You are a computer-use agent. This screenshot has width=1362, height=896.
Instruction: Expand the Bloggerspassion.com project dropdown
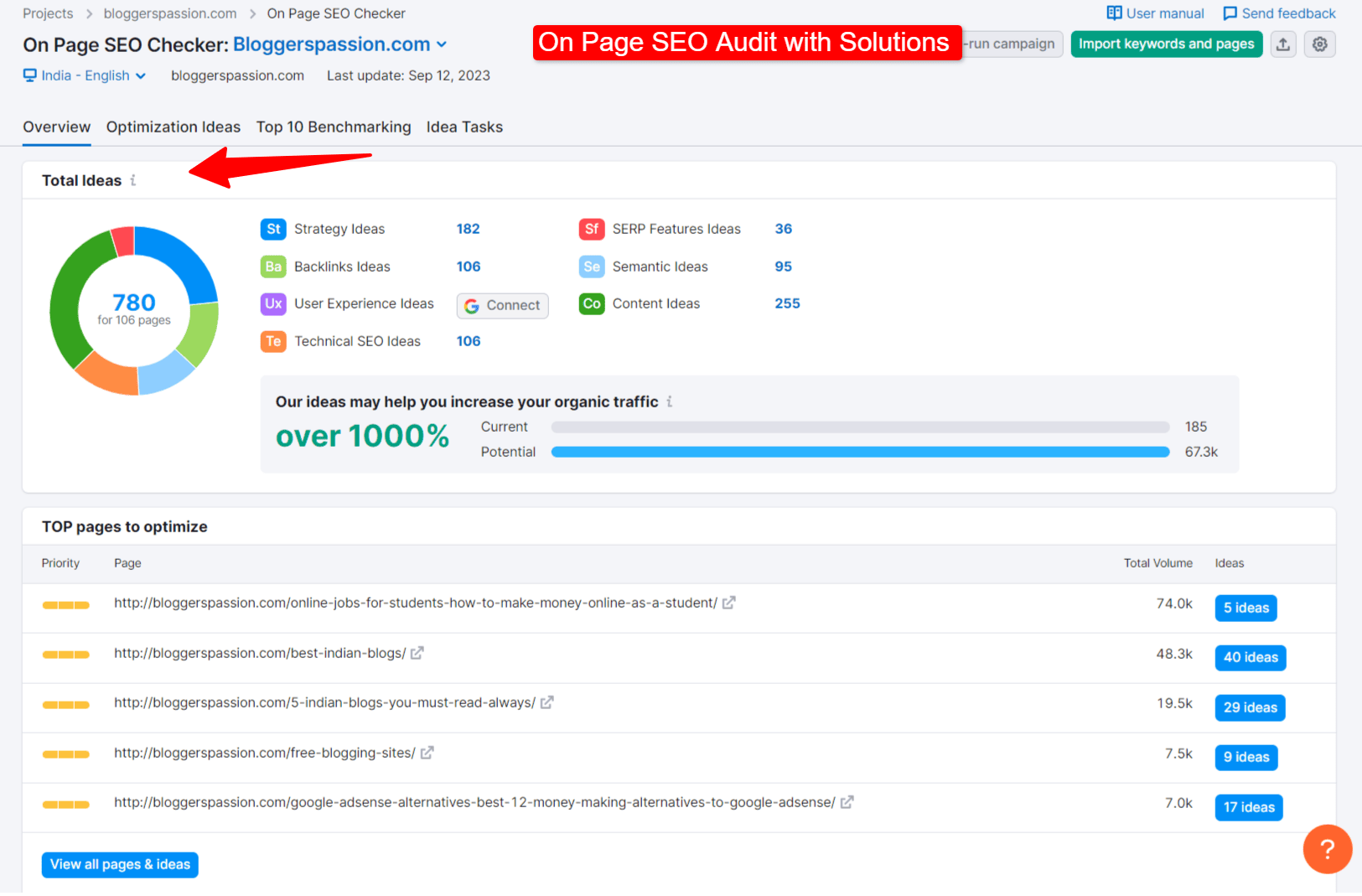[442, 44]
